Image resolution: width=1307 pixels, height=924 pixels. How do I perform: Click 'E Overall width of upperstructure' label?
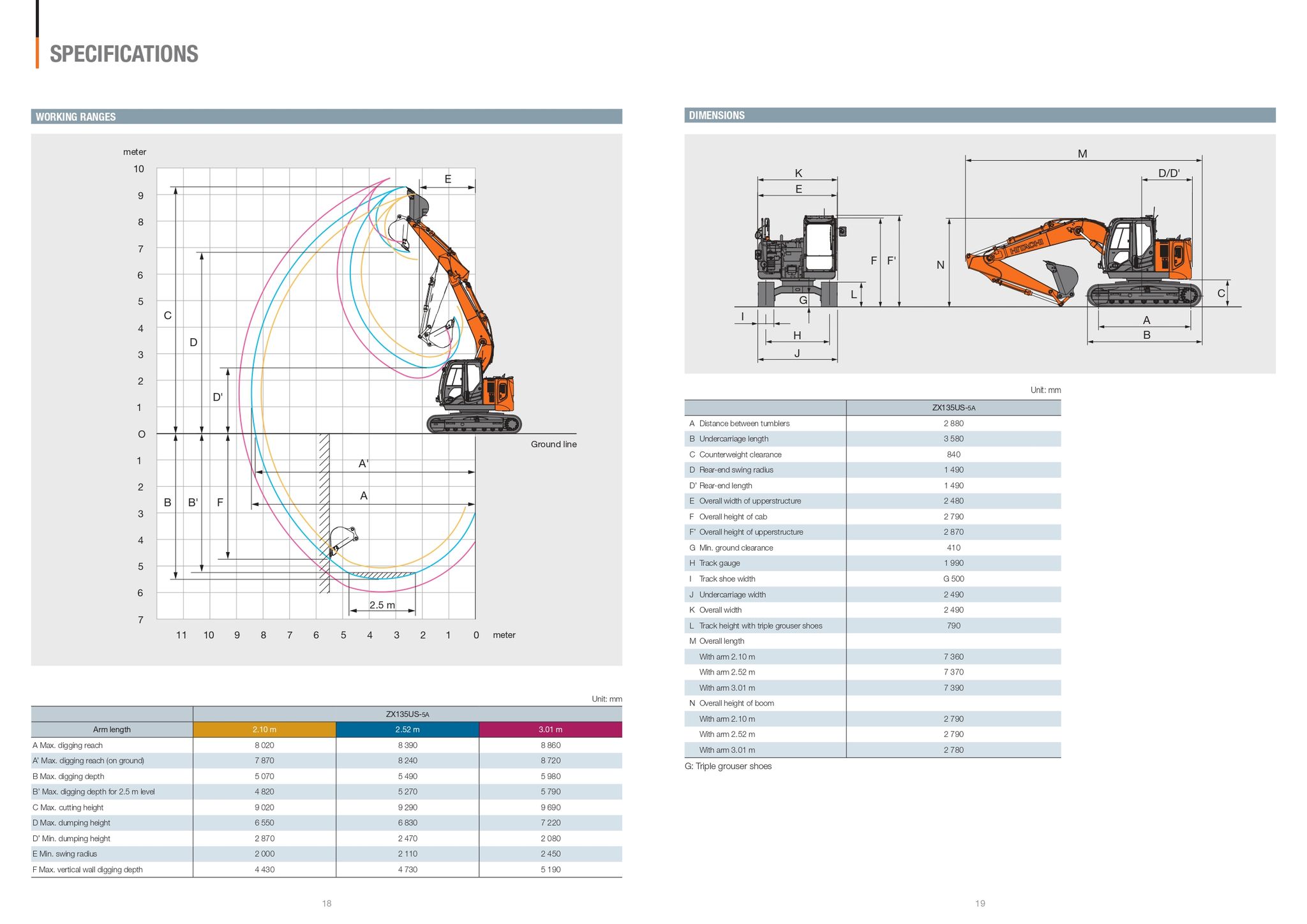coord(745,502)
